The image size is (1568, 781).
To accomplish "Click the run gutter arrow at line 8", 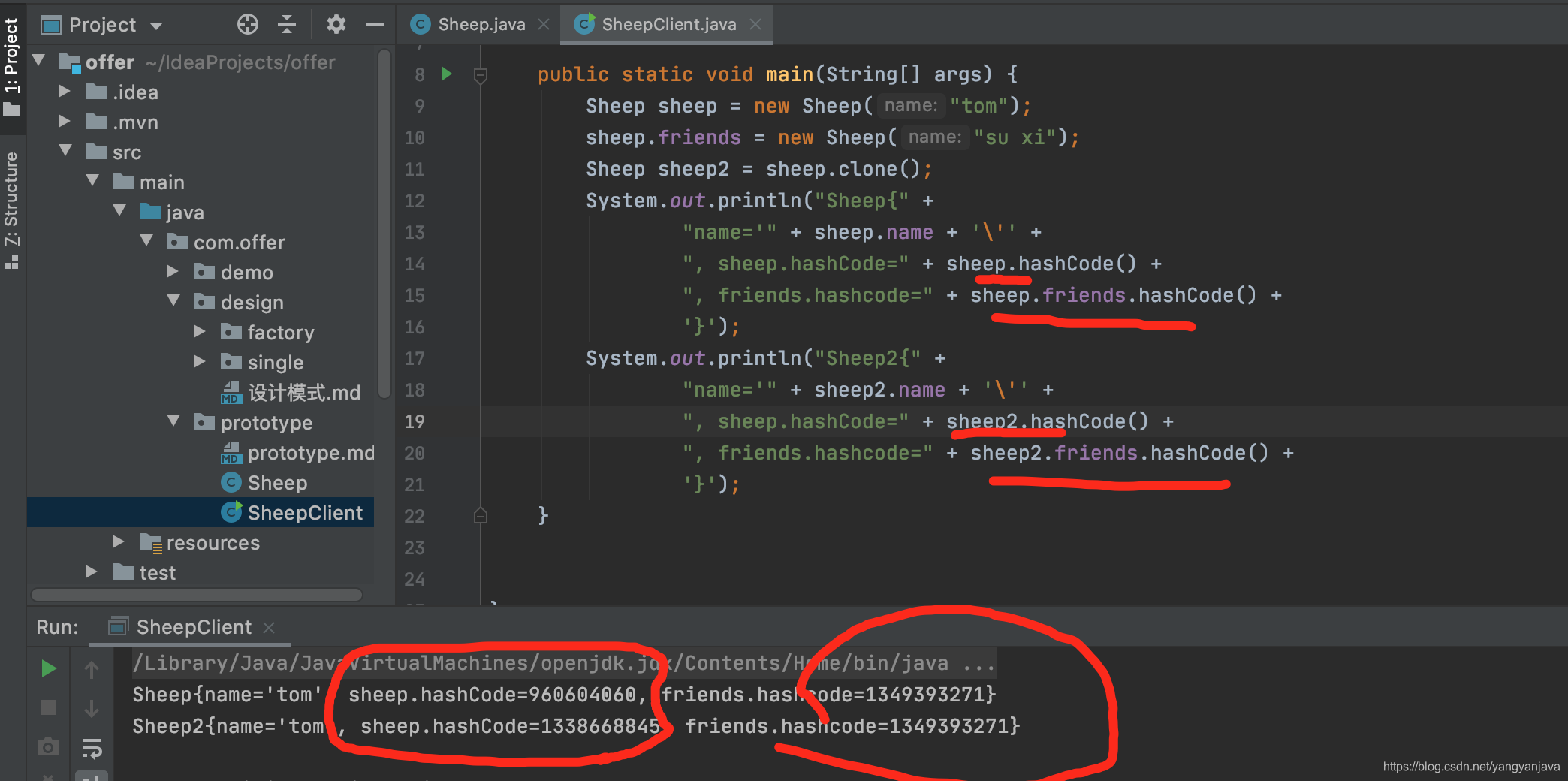I will pyautogui.click(x=447, y=74).
